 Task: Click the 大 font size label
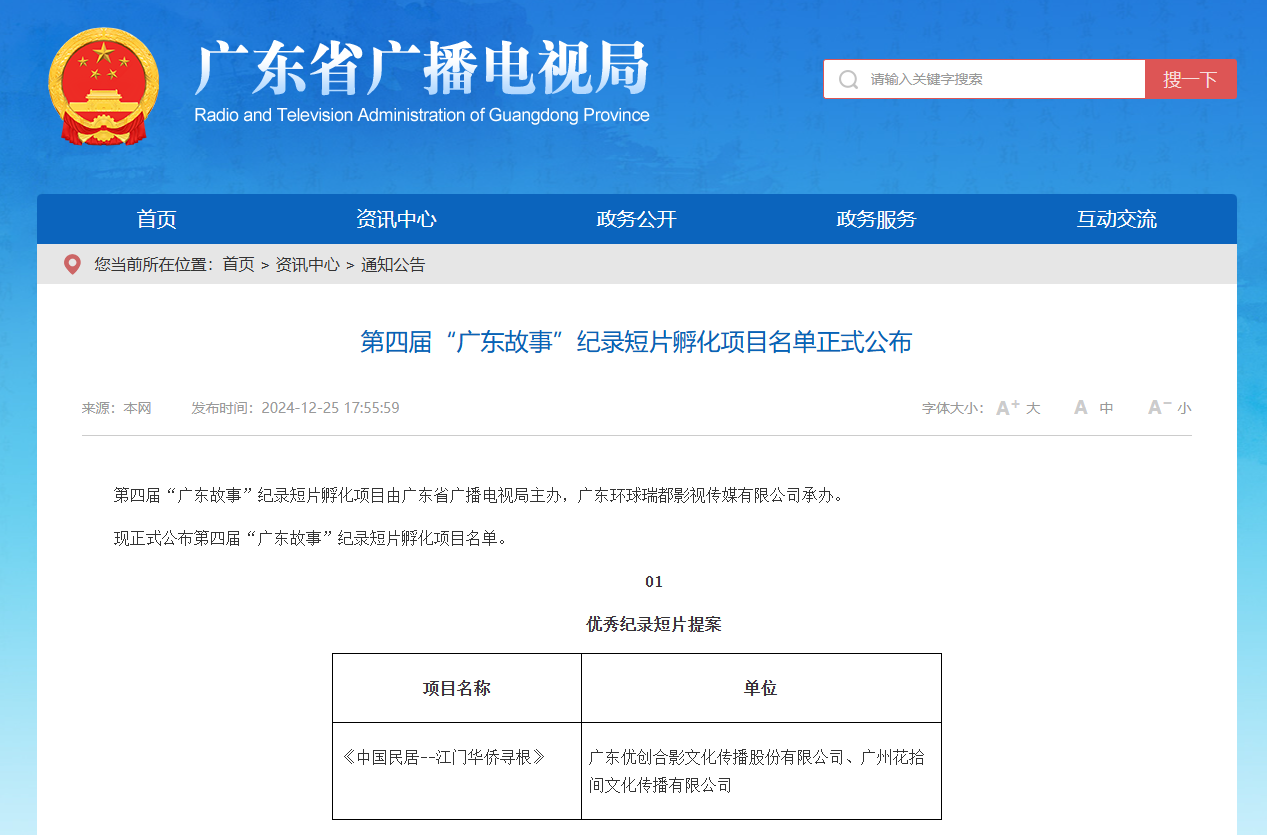(1033, 408)
